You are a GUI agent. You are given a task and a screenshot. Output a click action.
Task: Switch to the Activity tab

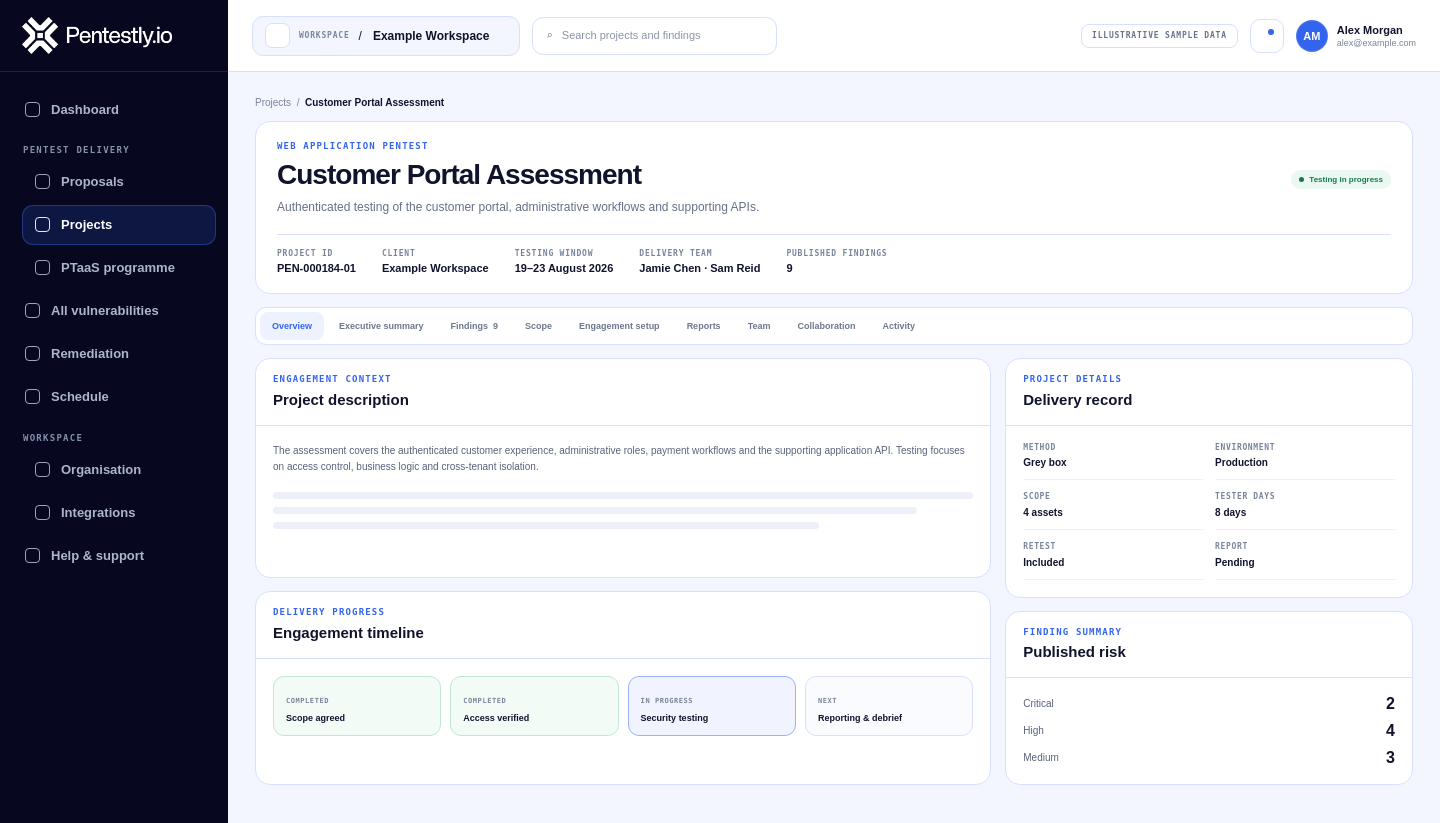point(899,326)
